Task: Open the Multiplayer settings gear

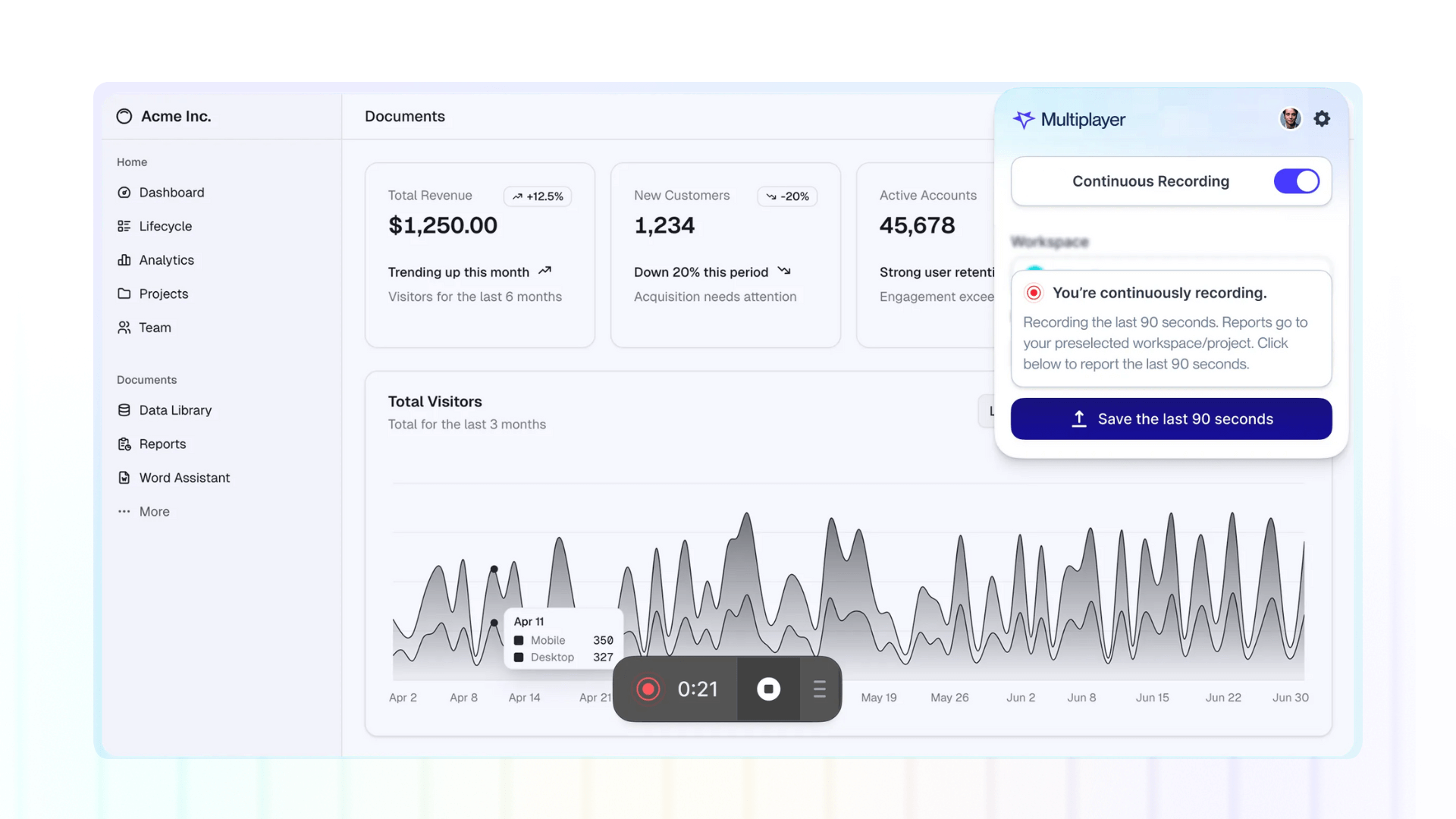Action: [x=1322, y=118]
